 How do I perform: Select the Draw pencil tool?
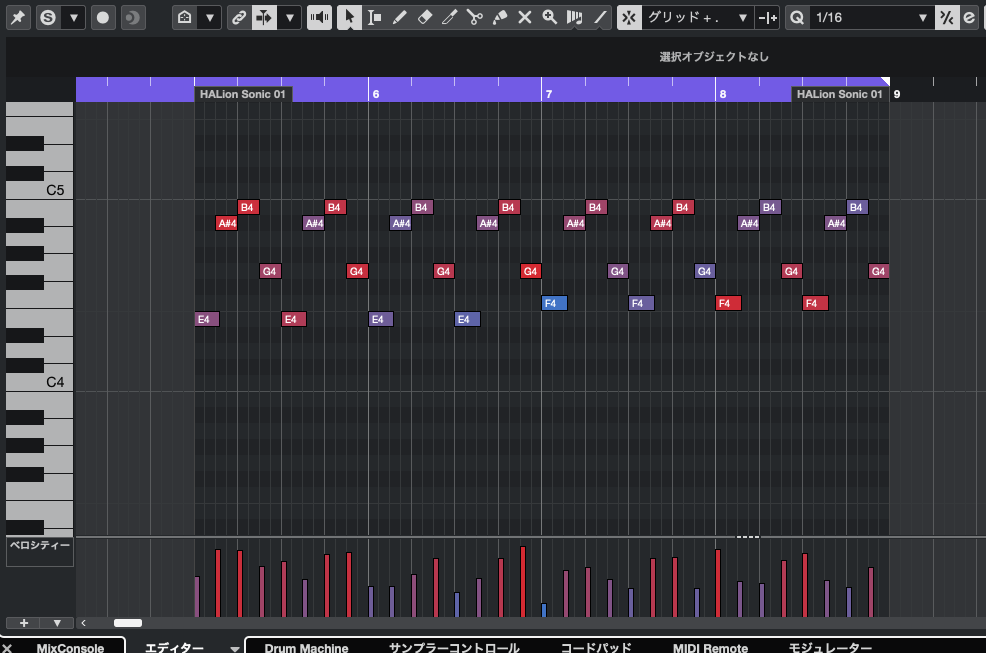coord(399,17)
